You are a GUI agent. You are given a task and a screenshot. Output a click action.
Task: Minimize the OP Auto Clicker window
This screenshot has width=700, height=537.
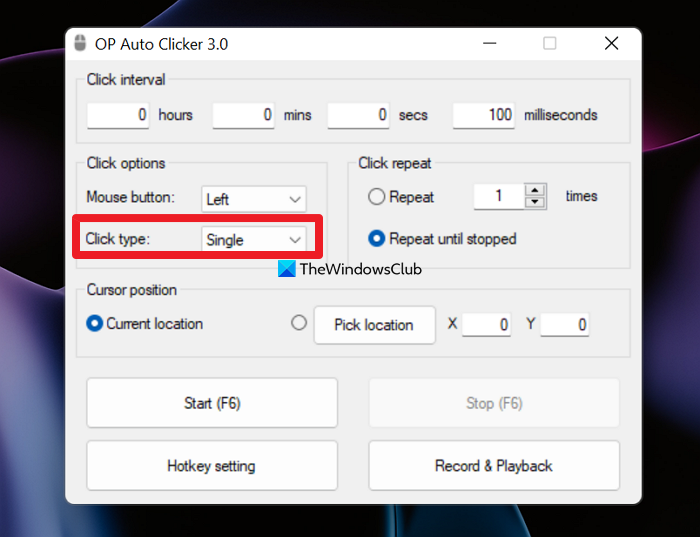(x=489, y=44)
